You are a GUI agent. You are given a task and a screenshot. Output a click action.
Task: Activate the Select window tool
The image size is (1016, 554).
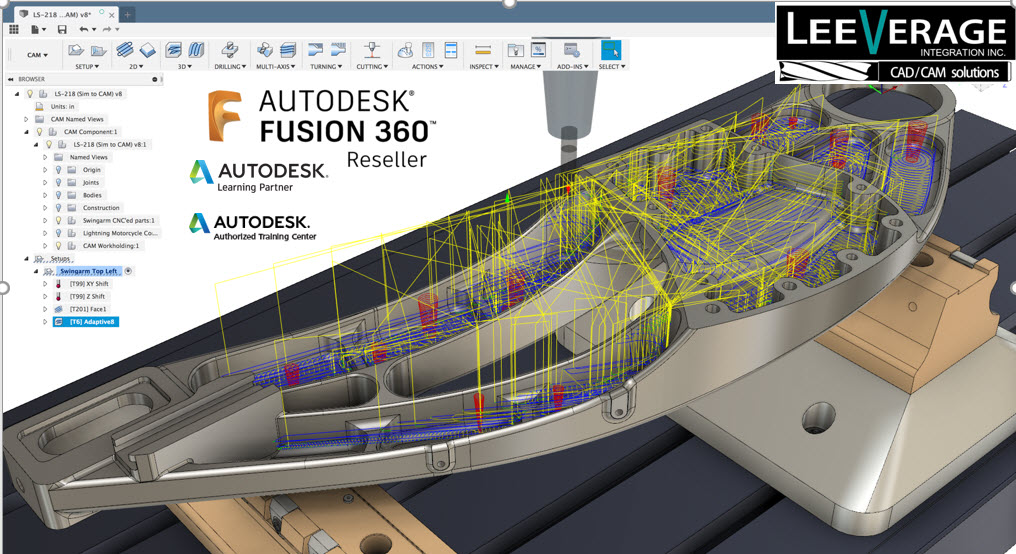[x=610, y=50]
